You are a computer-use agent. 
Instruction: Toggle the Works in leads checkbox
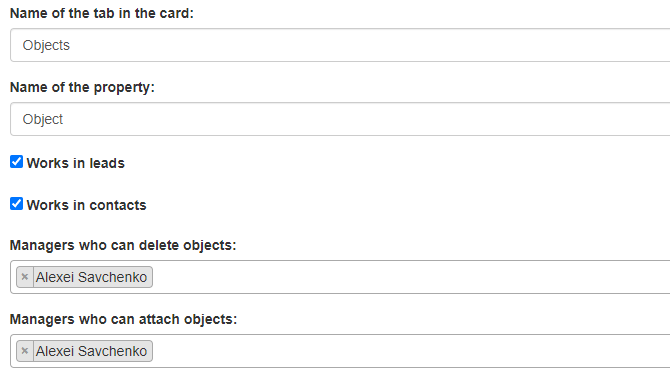16,162
